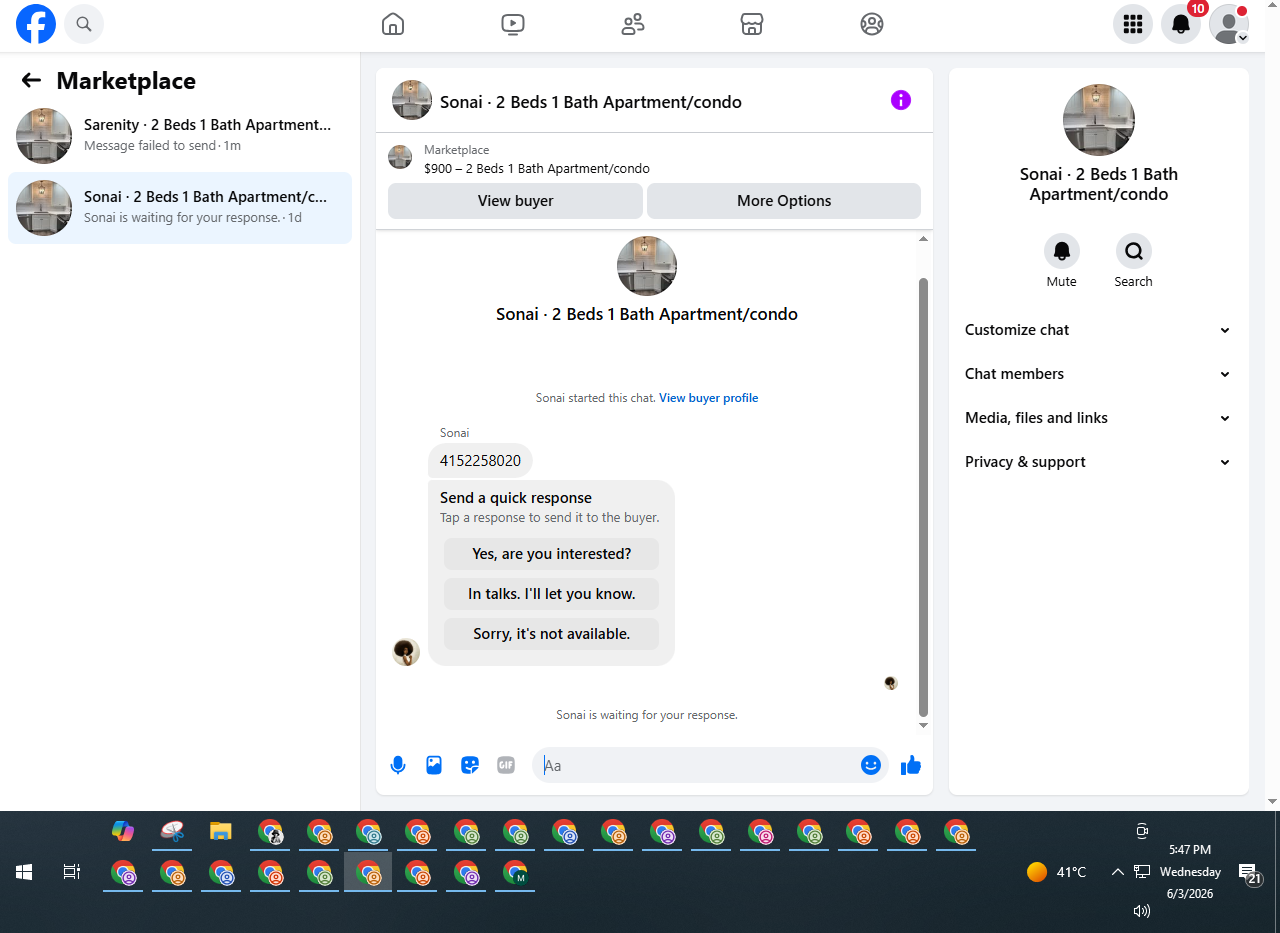
Task: Expand Media, files and links section
Action: pyautogui.click(x=1098, y=418)
